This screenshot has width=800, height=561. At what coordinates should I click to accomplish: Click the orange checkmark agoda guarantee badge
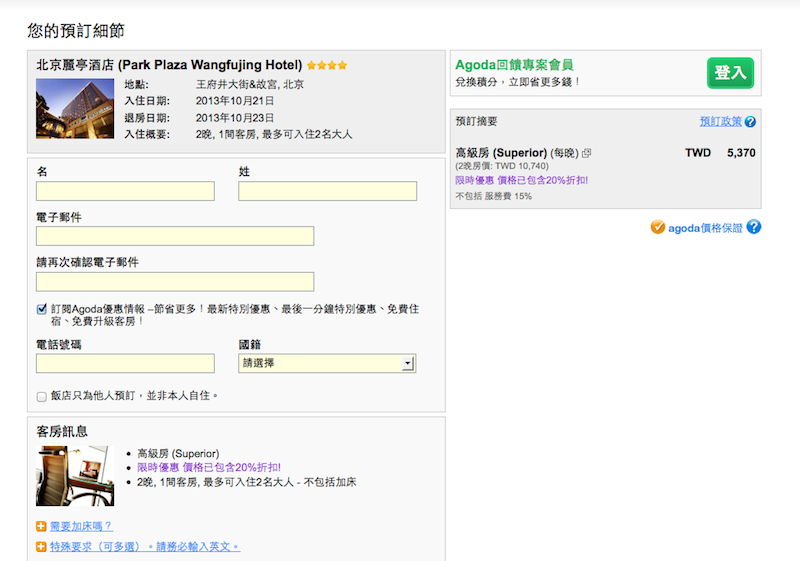[x=658, y=227]
